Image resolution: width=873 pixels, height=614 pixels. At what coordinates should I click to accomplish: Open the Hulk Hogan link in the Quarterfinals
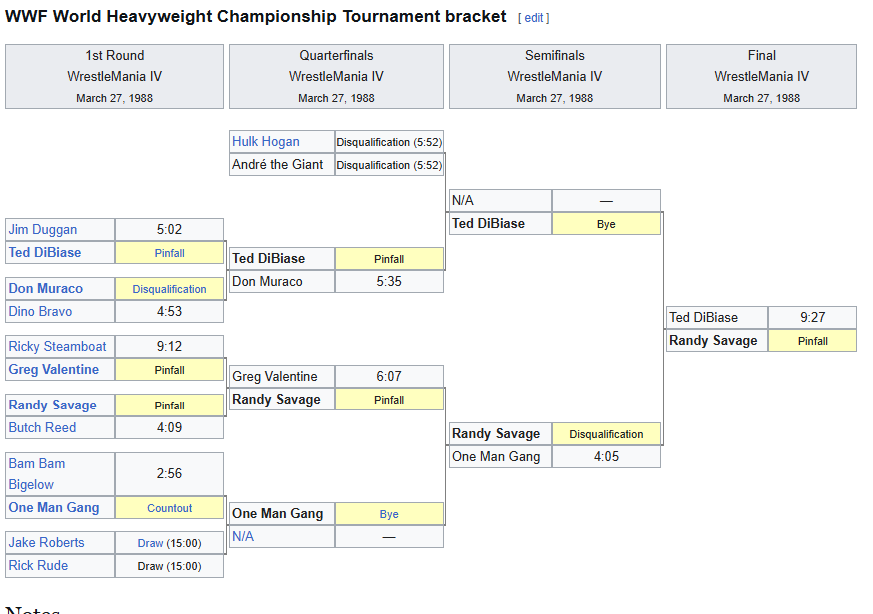(x=266, y=141)
